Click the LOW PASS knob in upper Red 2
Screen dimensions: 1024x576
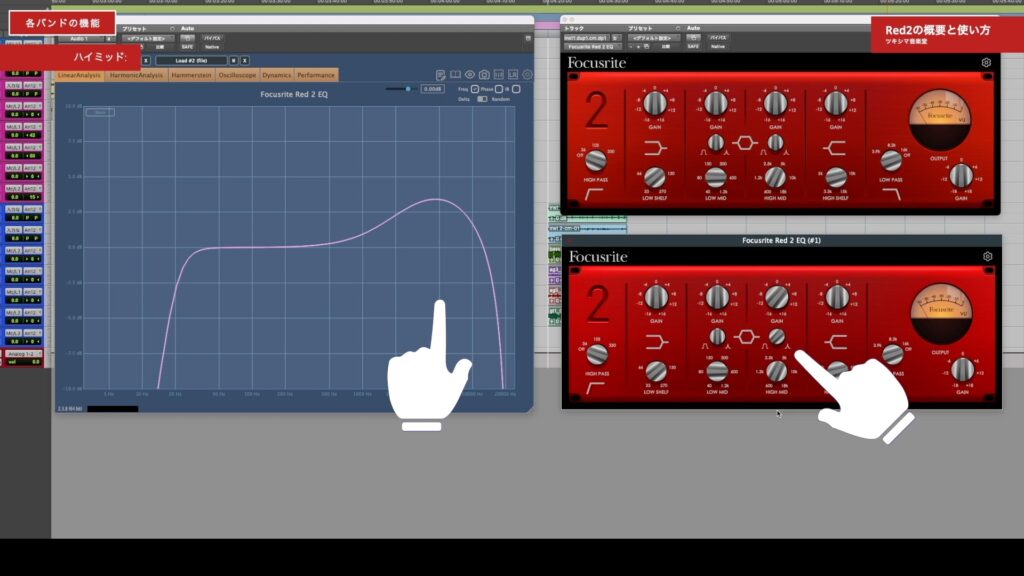[891, 160]
